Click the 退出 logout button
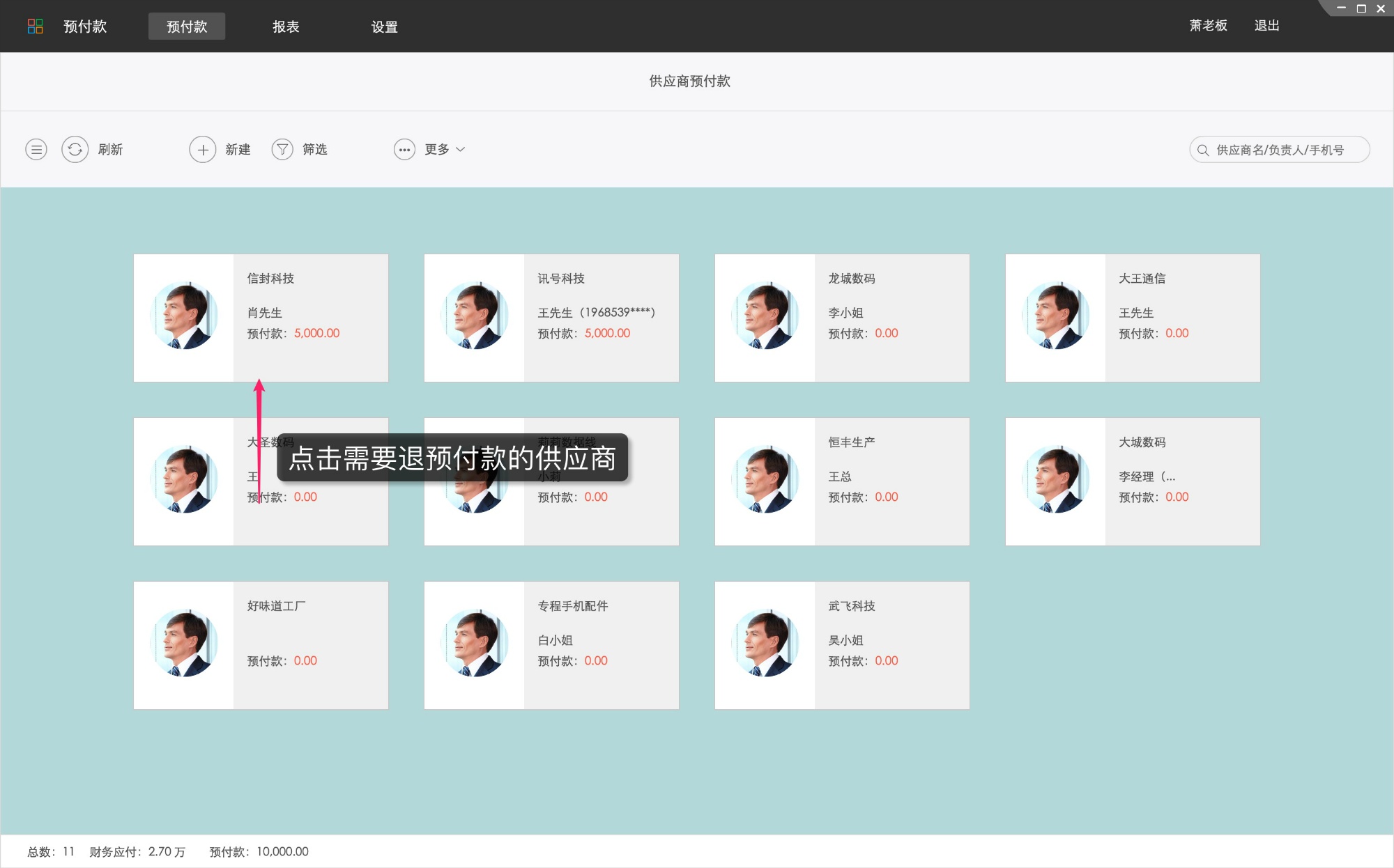This screenshot has height=868, width=1394. click(x=1266, y=25)
